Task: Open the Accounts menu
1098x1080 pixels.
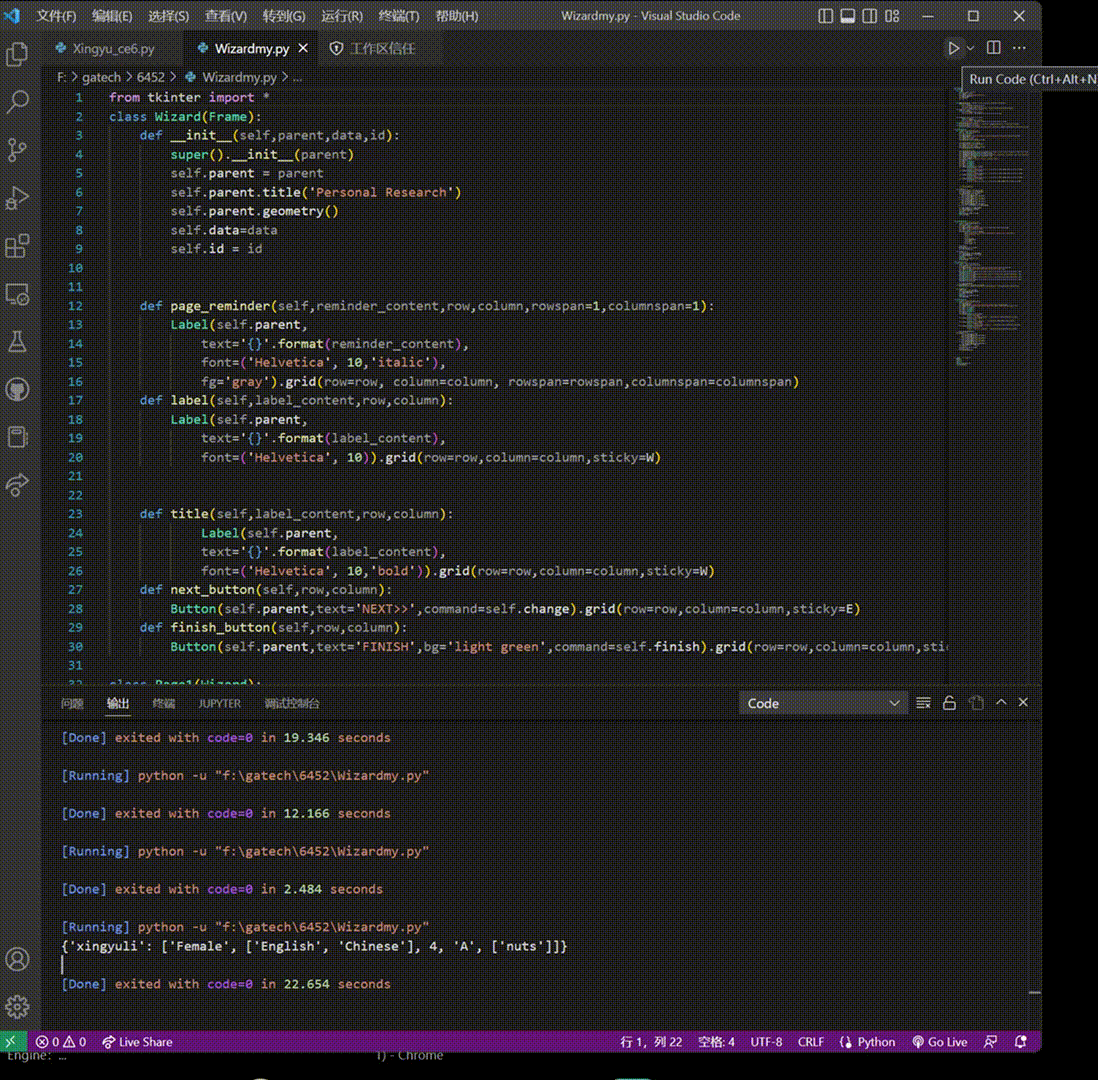Action: pos(17,959)
